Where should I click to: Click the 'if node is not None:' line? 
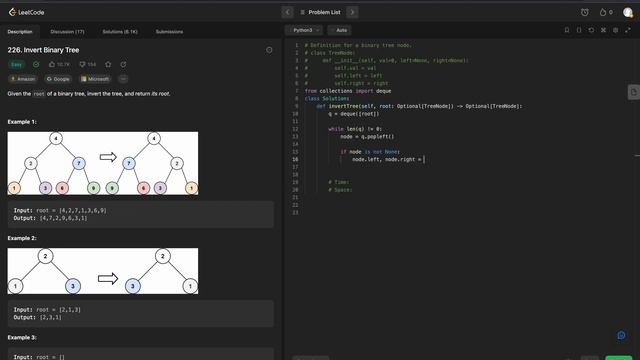[x=370, y=152]
